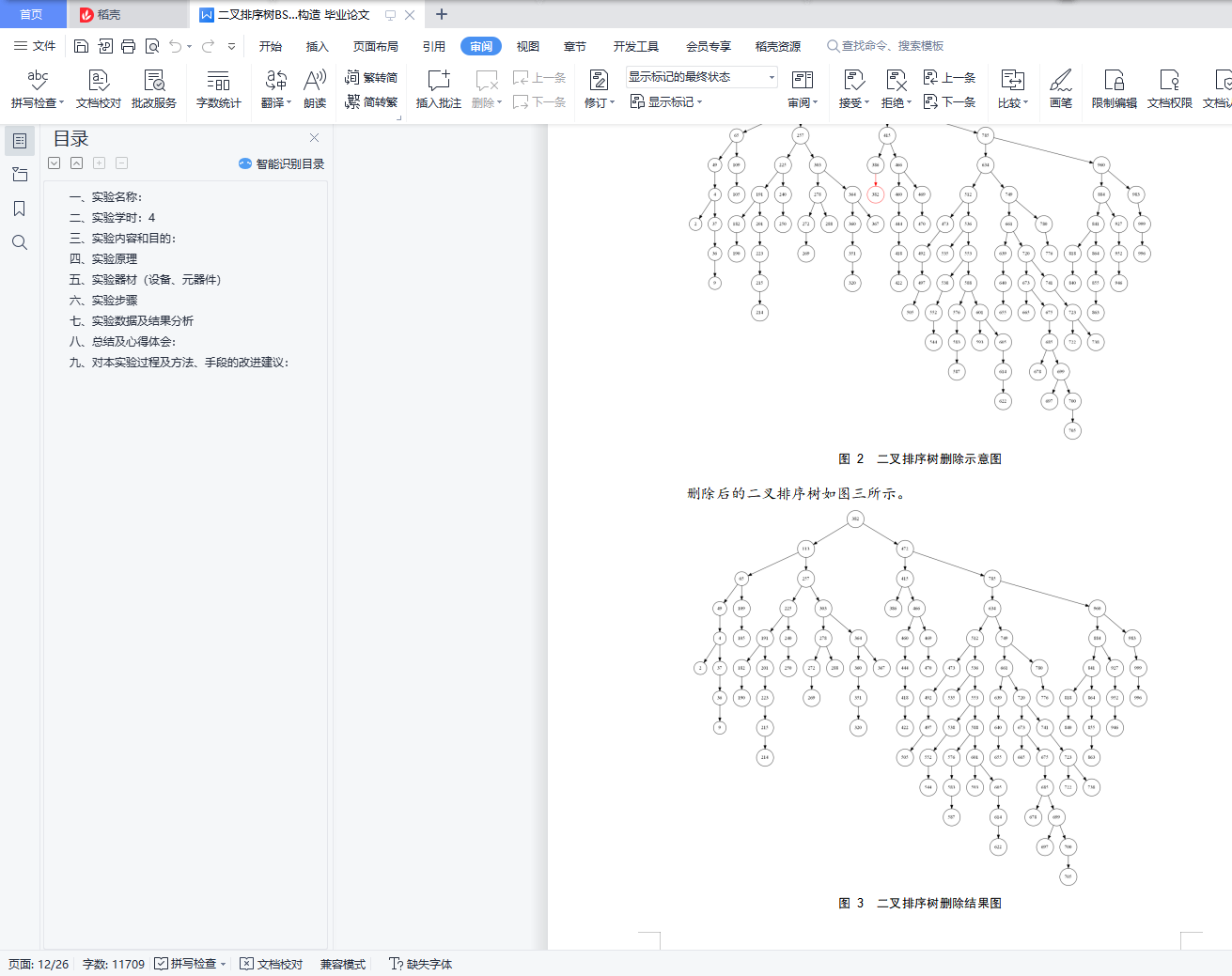Screen dimensions: 1232x976
Task: Convert text with 繁转简
Action: 371,77
